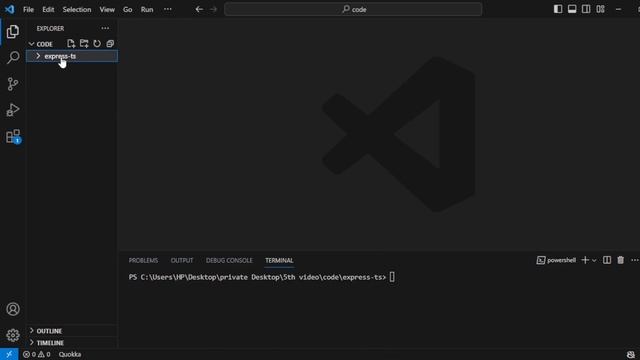This screenshot has width=640, height=360.
Task: Collapse all folders in Explorer
Action: (x=110, y=44)
